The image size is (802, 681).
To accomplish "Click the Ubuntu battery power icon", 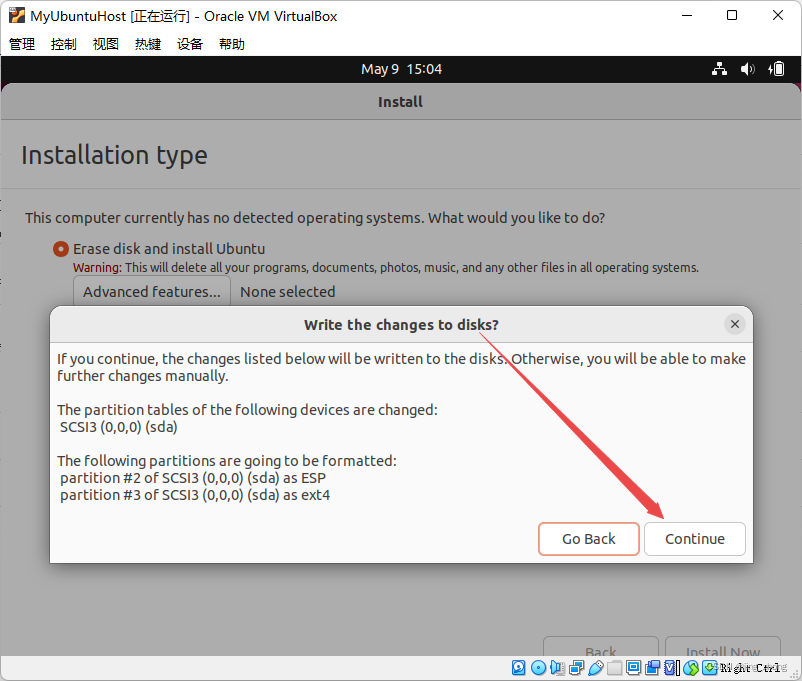I will (776, 69).
